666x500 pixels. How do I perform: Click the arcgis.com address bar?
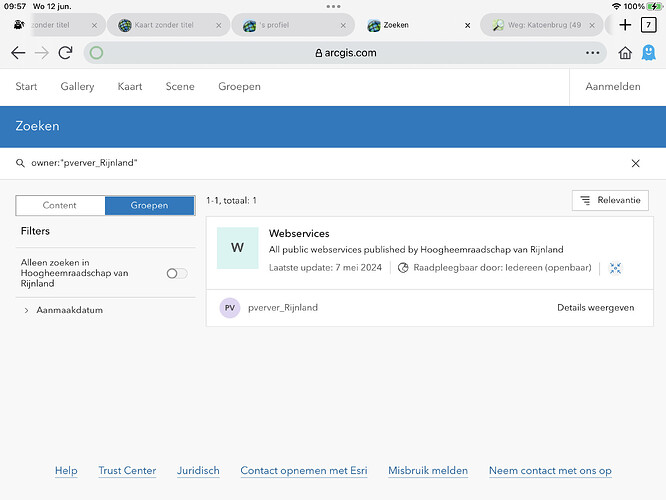coord(345,53)
